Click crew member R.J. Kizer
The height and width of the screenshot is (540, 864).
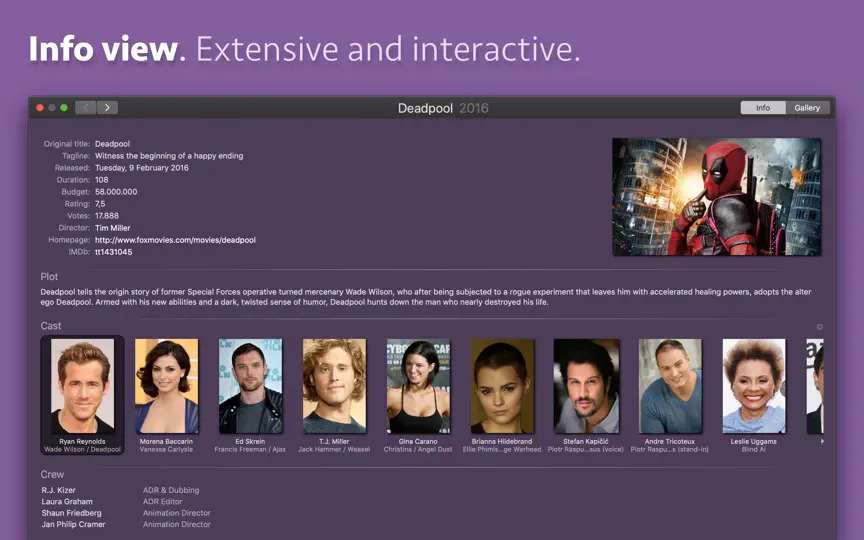(58, 490)
